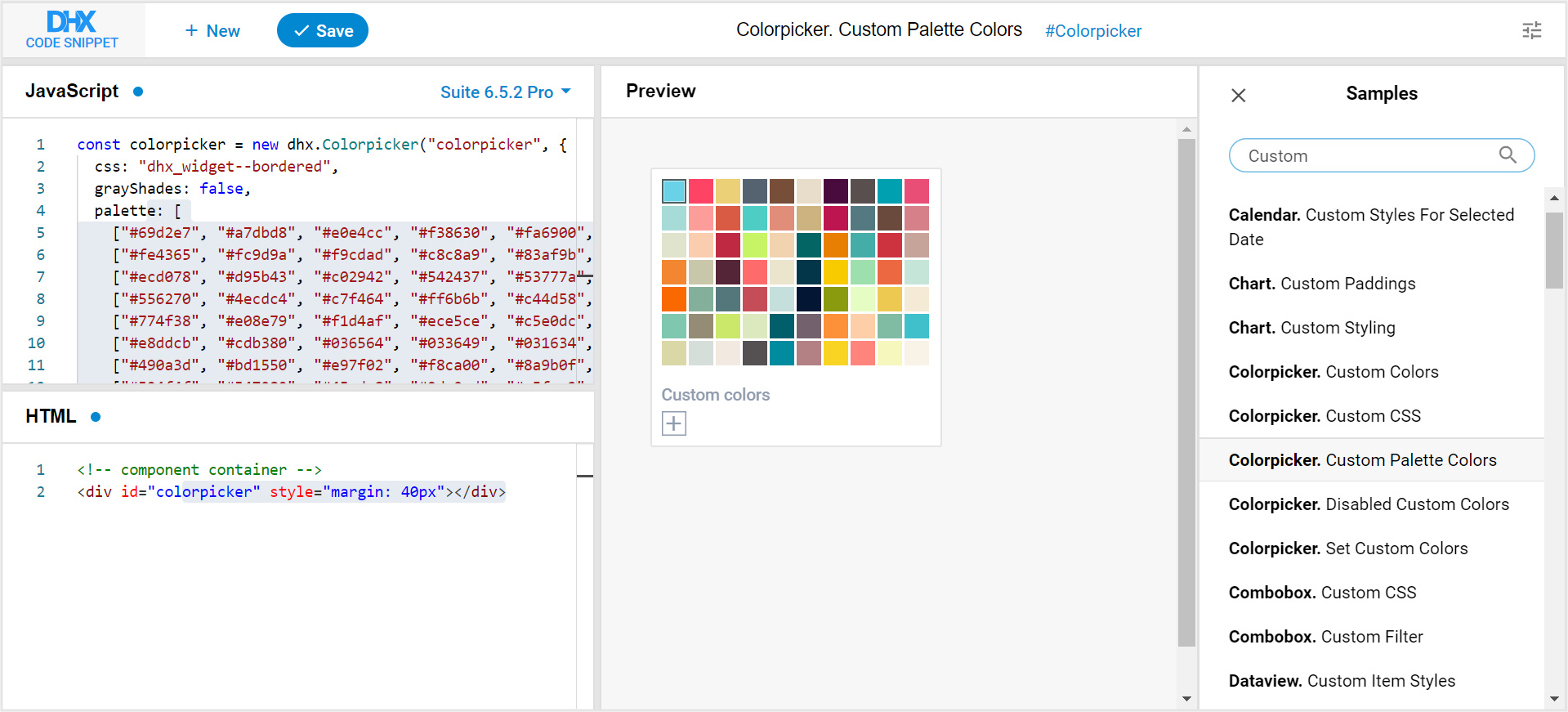Save the current snippet

(x=323, y=31)
